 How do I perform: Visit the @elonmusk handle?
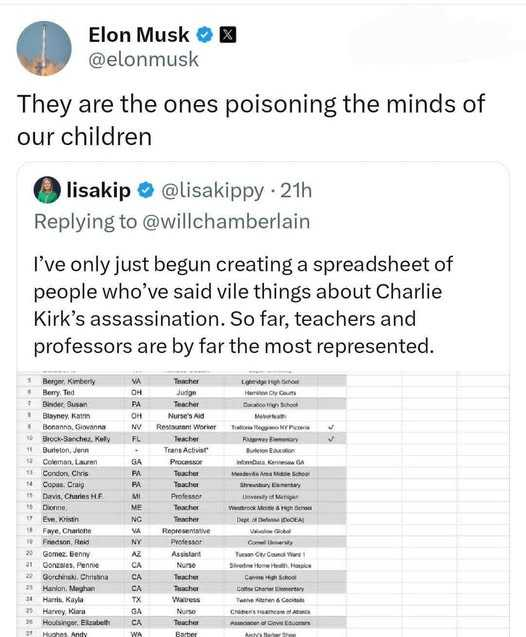click(x=143, y=60)
